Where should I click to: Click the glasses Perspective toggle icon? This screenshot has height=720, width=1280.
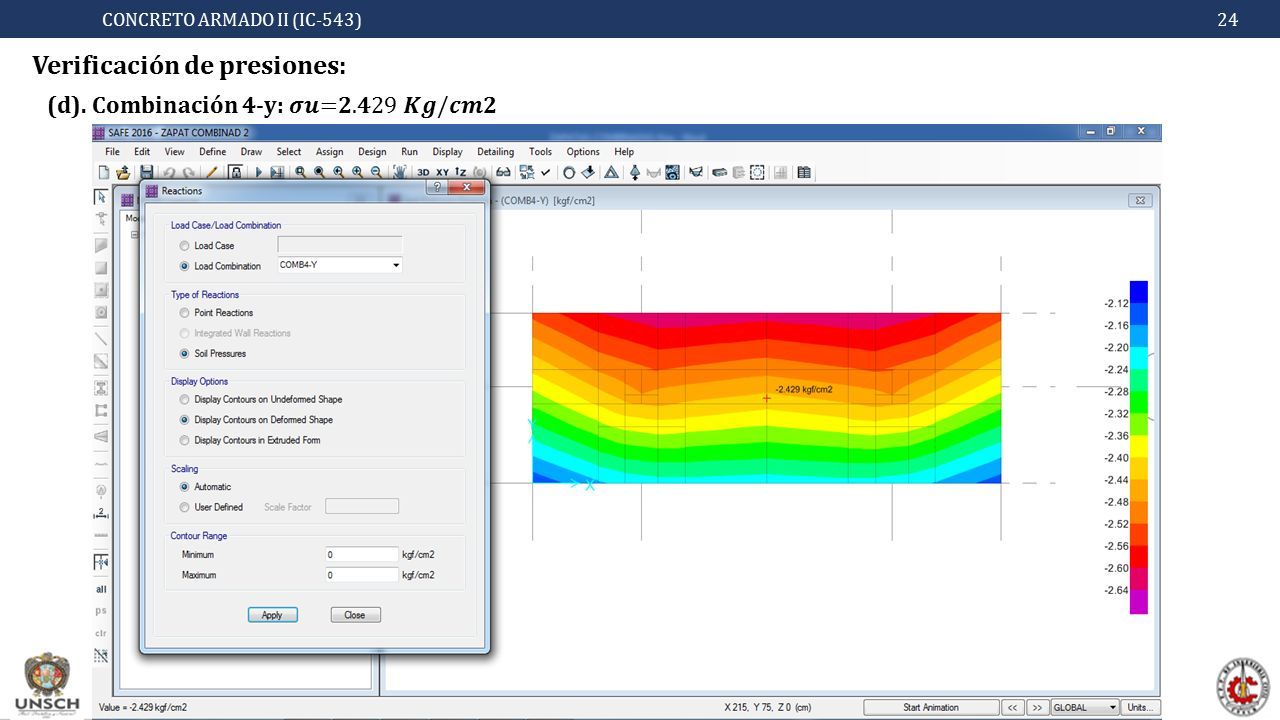pos(503,172)
